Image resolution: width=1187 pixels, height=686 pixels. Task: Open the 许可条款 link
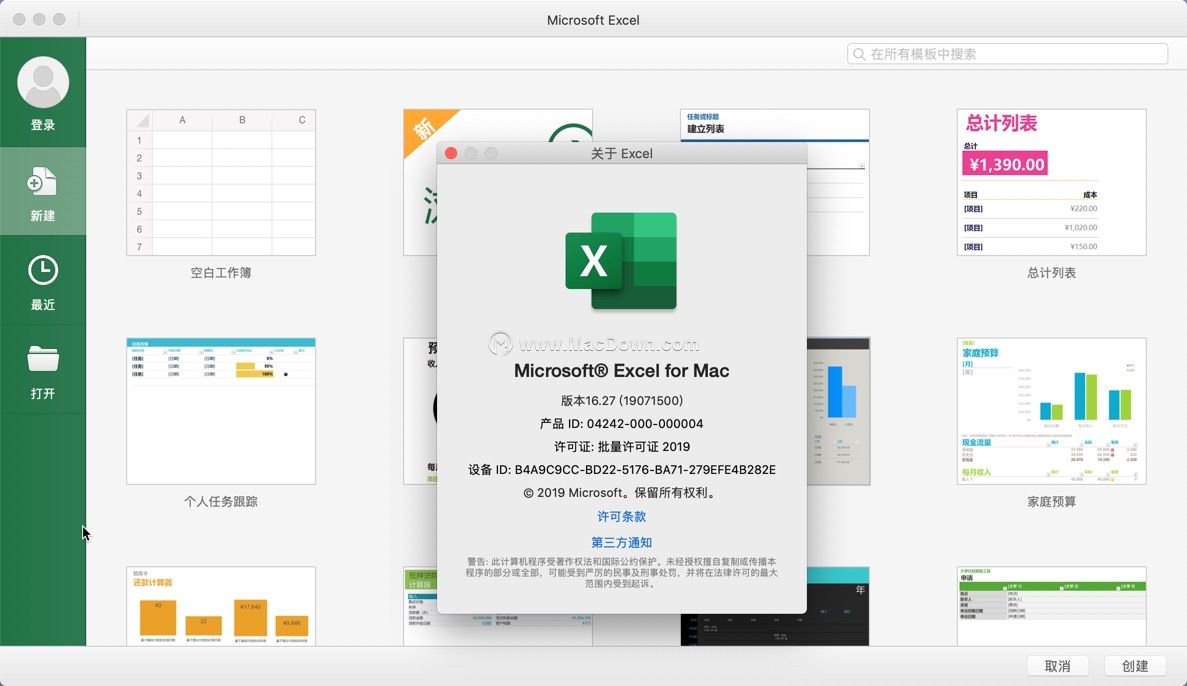622,516
